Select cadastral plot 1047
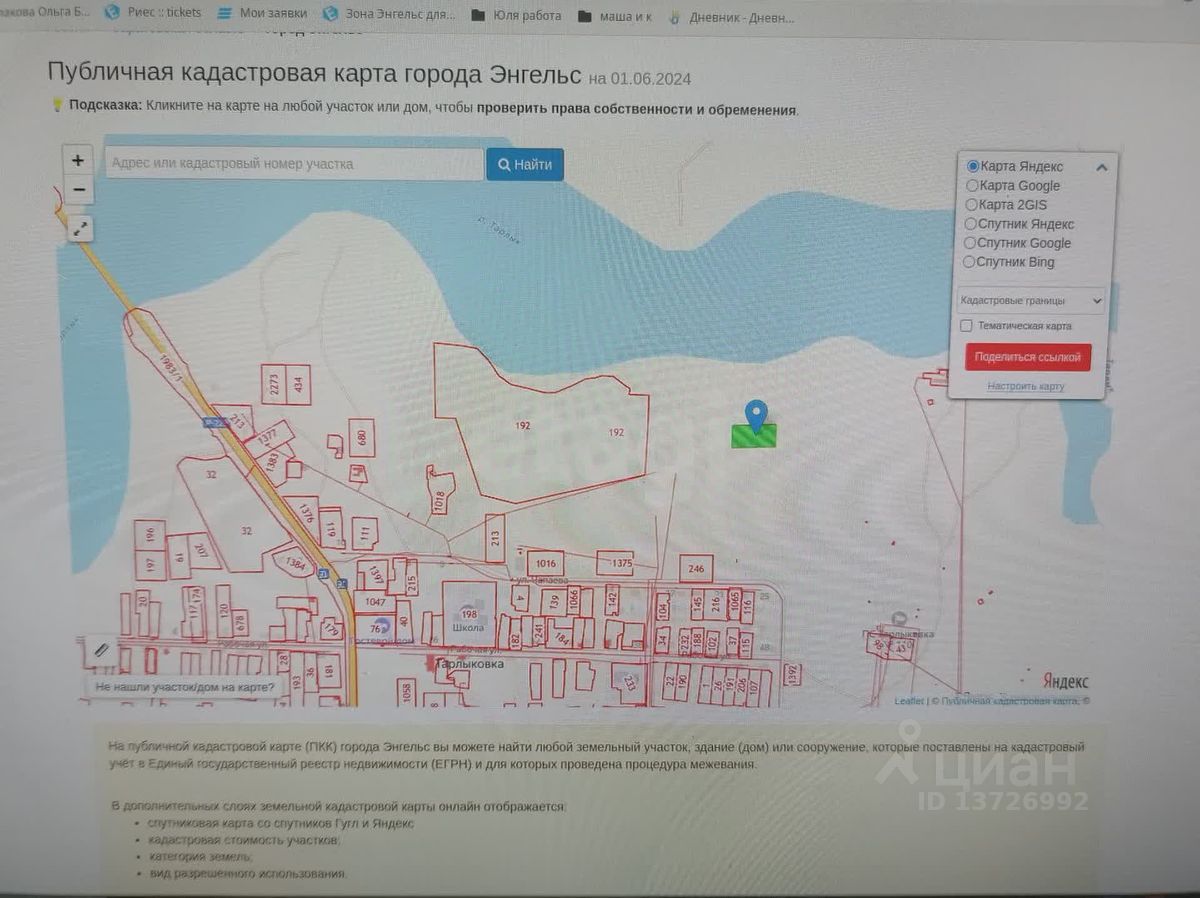Image resolution: width=1200 pixels, height=898 pixels. (375, 602)
